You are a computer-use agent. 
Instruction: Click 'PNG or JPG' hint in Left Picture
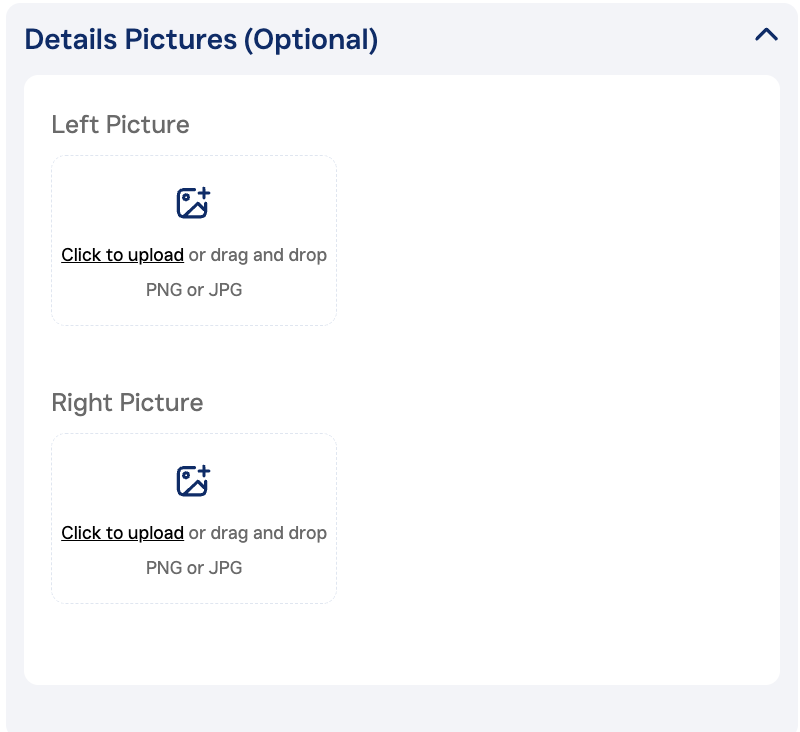click(194, 290)
